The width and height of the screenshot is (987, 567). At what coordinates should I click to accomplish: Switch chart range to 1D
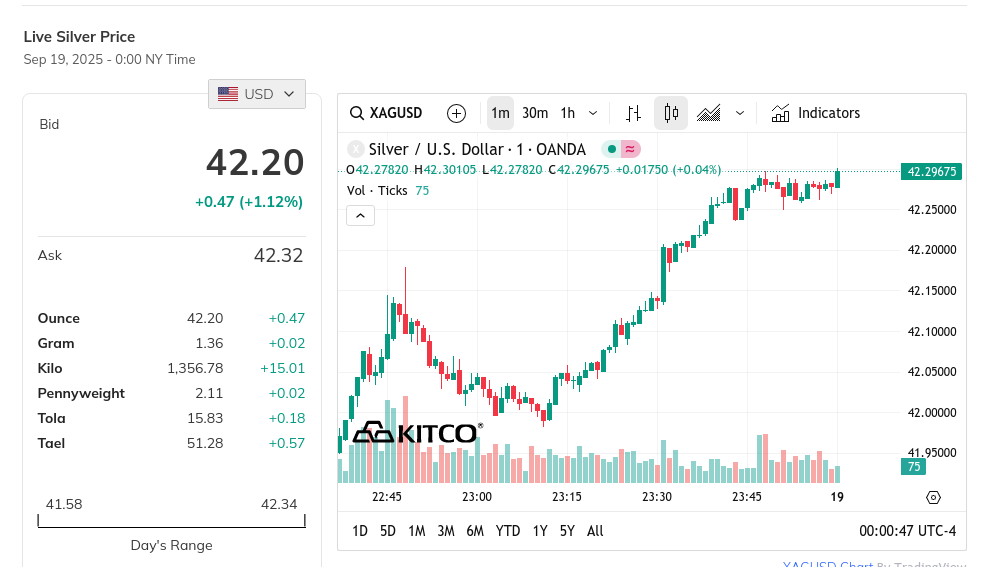pos(360,531)
